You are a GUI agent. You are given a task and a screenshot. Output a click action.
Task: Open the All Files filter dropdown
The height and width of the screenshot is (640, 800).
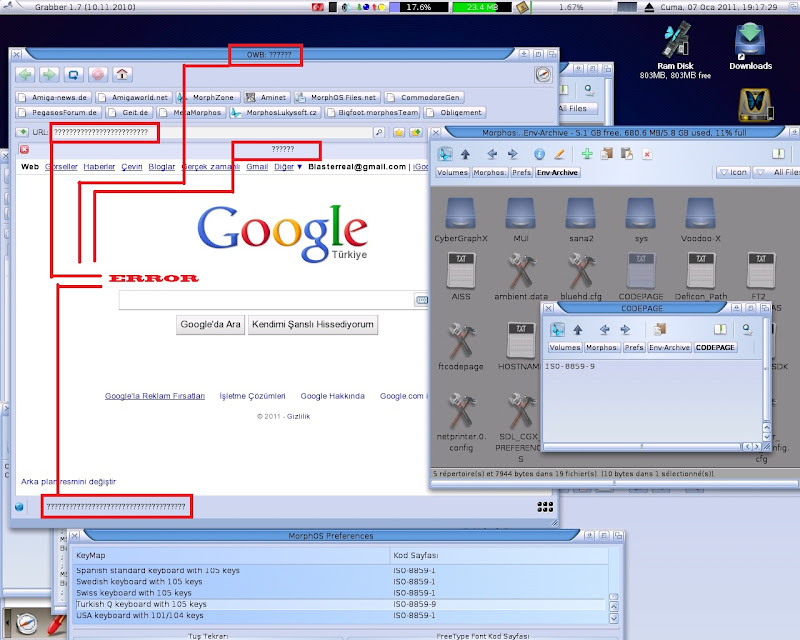pyautogui.click(x=778, y=173)
